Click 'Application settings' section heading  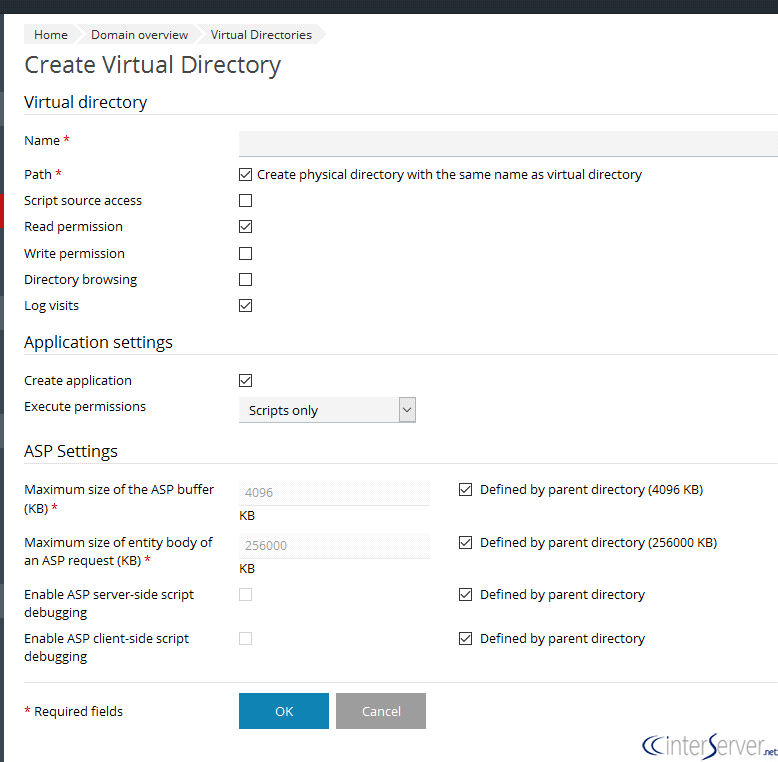click(98, 342)
